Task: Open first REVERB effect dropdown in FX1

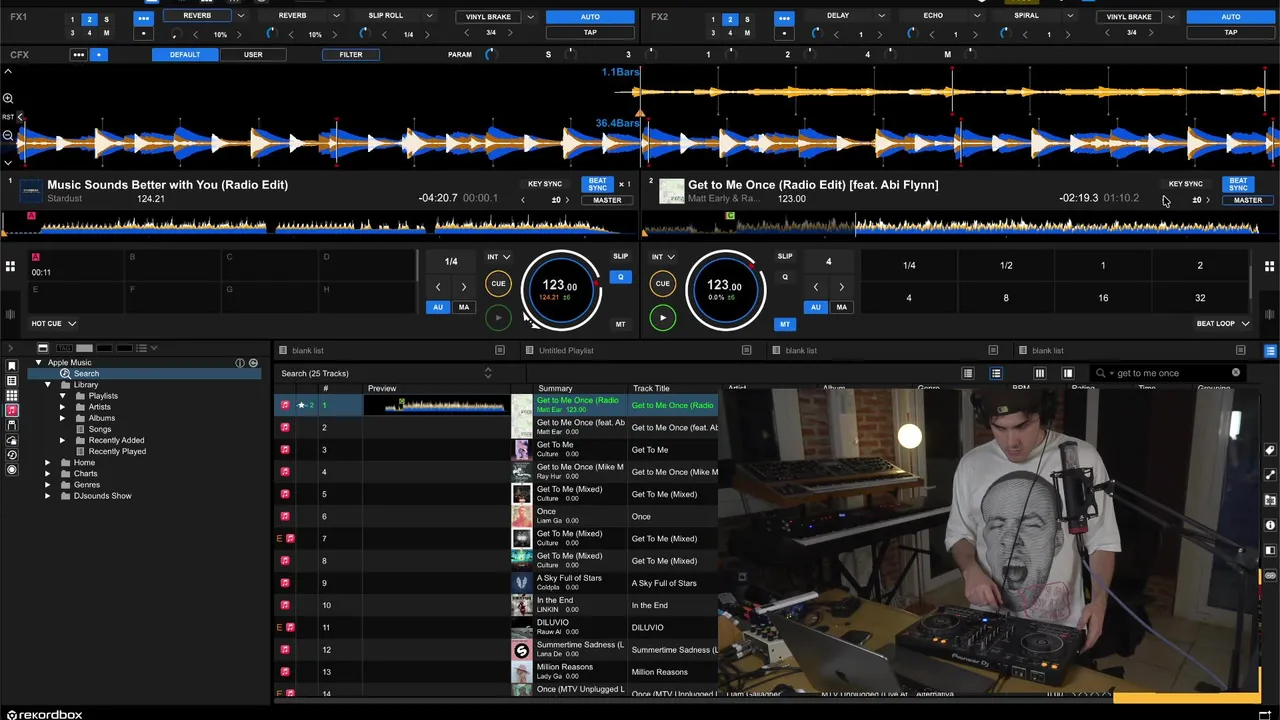Action: [240, 16]
